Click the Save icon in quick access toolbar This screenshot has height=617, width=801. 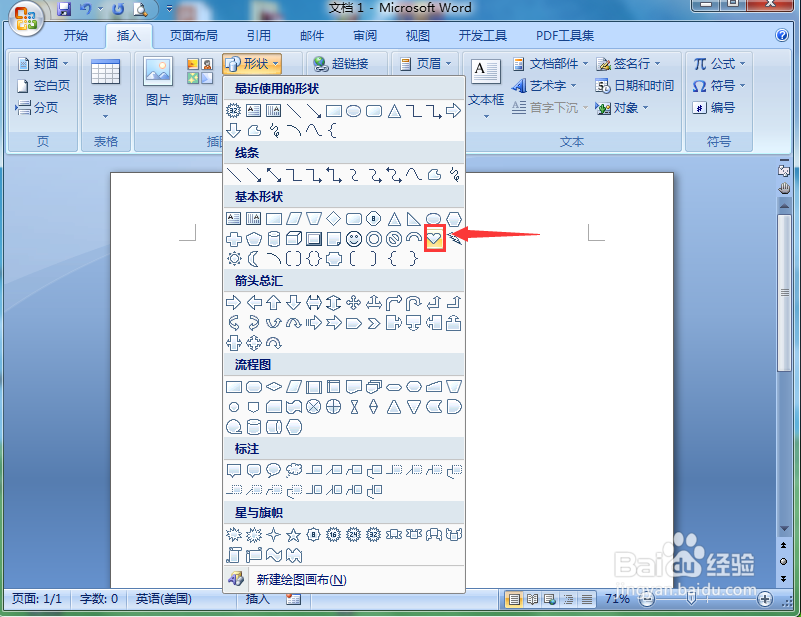pyautogui.click(x=64, y=9)
